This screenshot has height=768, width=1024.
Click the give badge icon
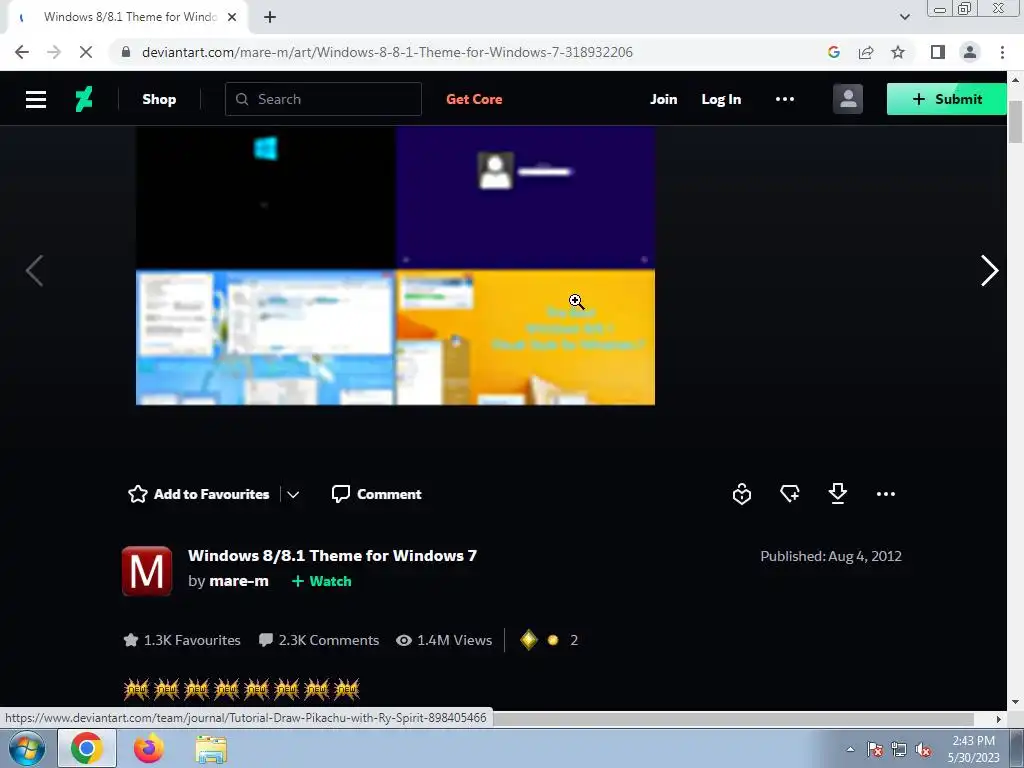coord(742,494)
